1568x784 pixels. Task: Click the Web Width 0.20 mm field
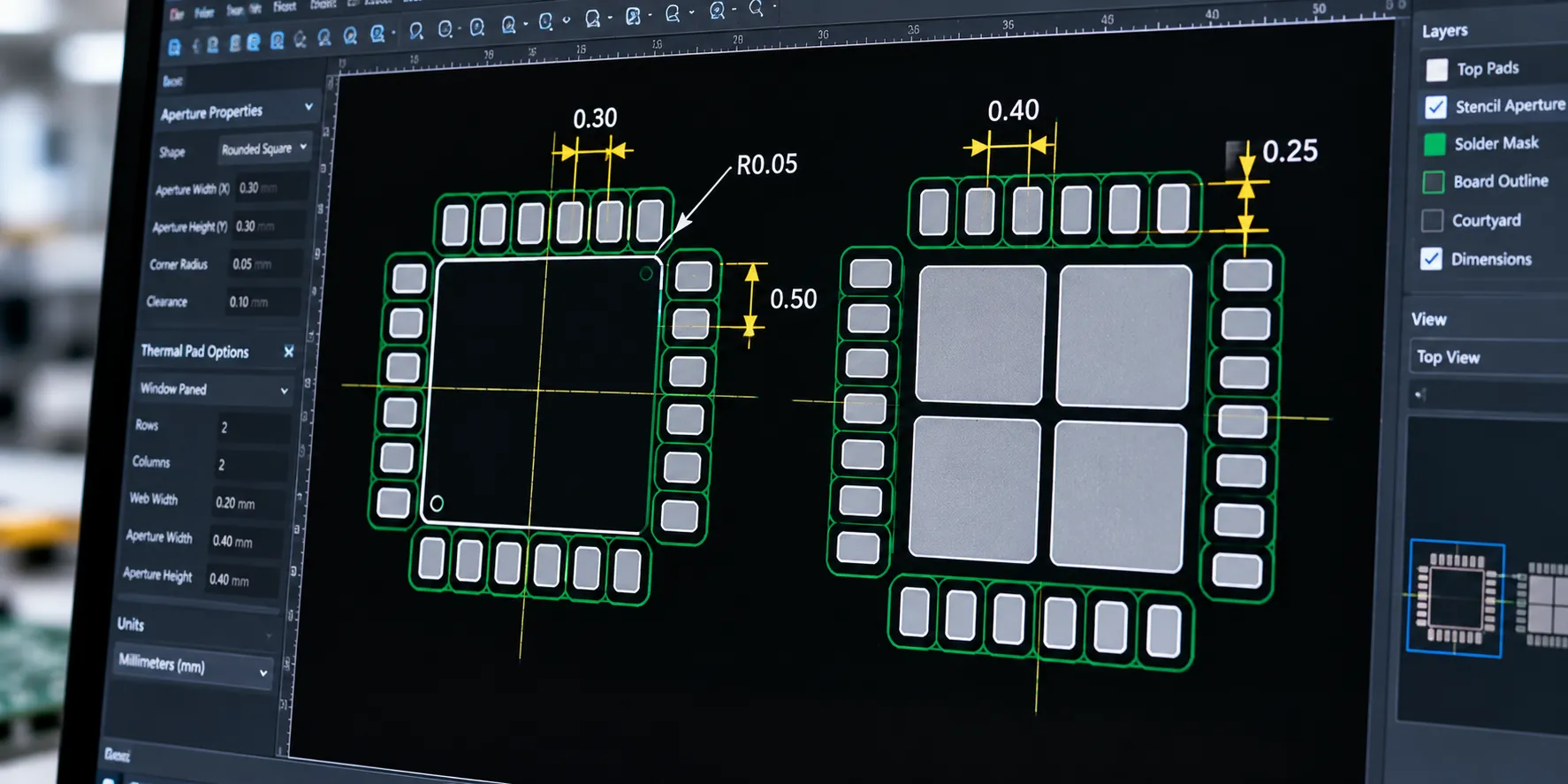pyautogui.click(x=249, y=503)
